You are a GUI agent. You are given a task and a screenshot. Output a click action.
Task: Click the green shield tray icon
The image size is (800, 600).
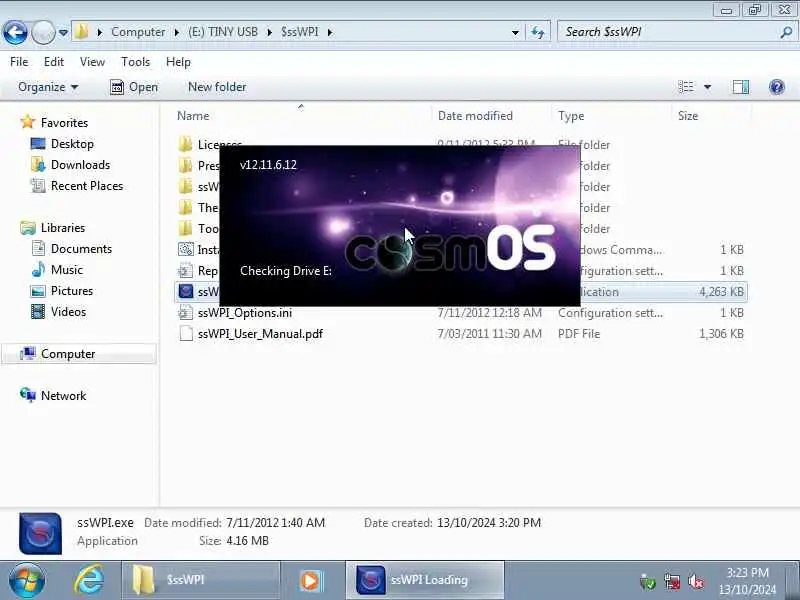click(x=647, y=582)
